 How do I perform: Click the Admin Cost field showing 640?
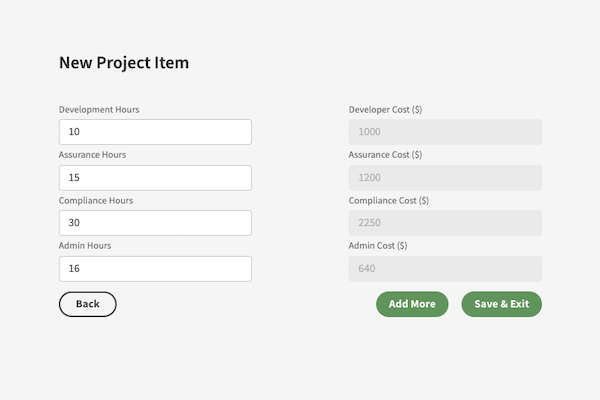pos(445,269)
